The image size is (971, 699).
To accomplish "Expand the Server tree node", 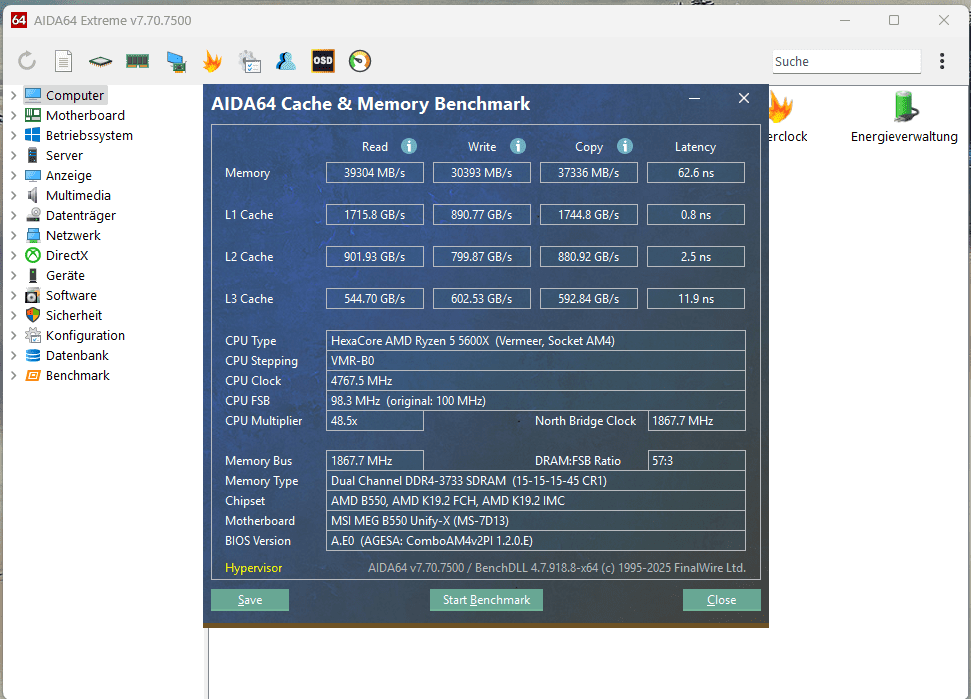I will pyautogui.click(x=13, y=155).
